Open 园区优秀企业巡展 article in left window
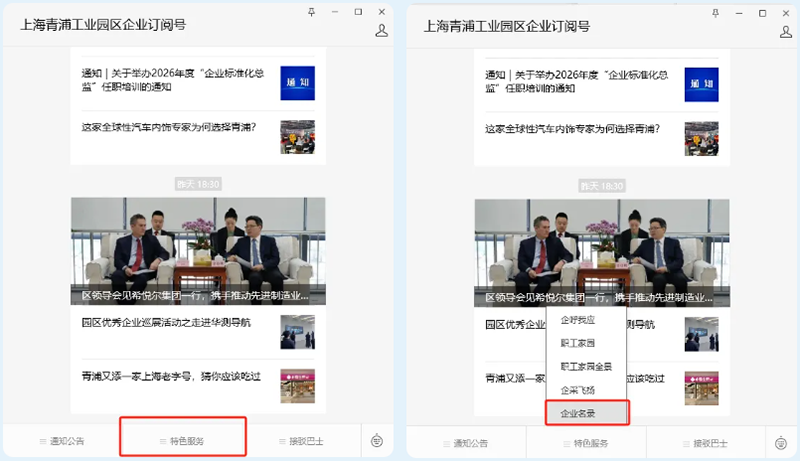 (x=166, y=324)
